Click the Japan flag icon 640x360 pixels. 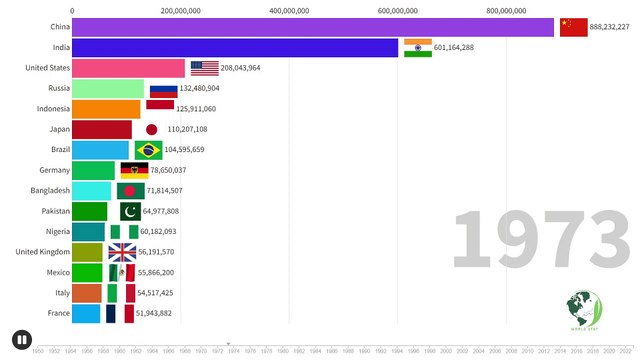point(151,129)
